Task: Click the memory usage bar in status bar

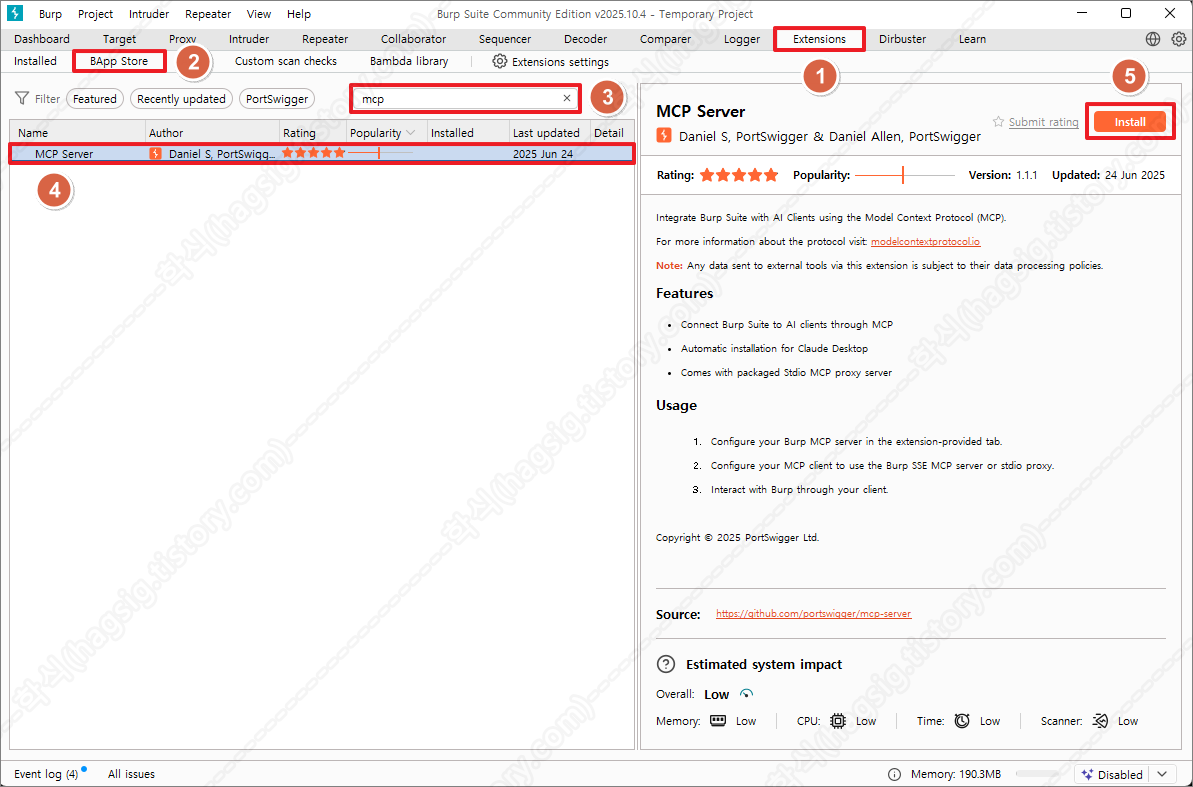Action: [x=1037, y=774]
